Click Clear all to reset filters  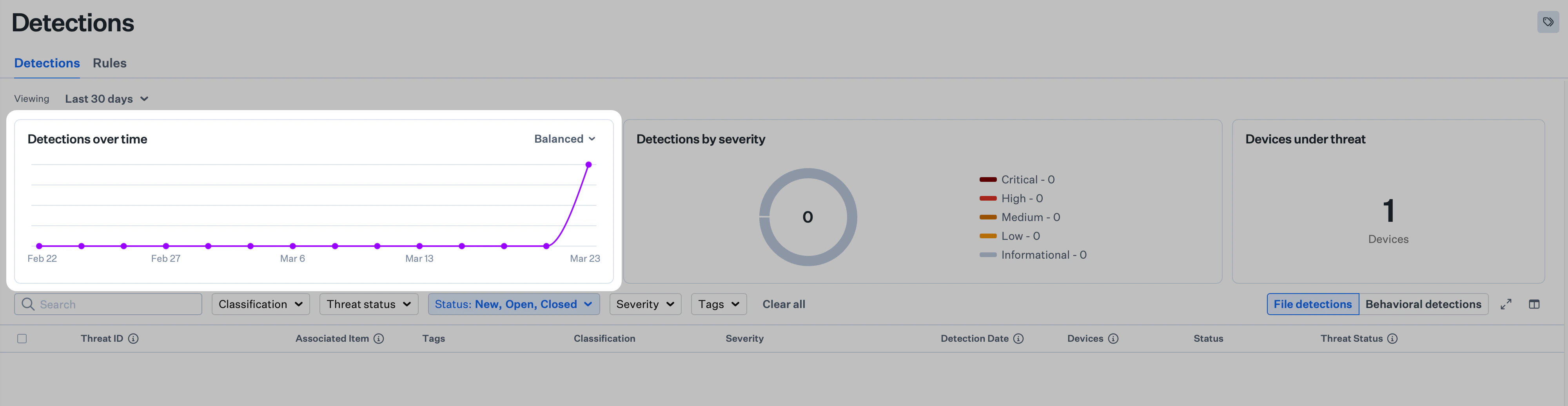783,304
